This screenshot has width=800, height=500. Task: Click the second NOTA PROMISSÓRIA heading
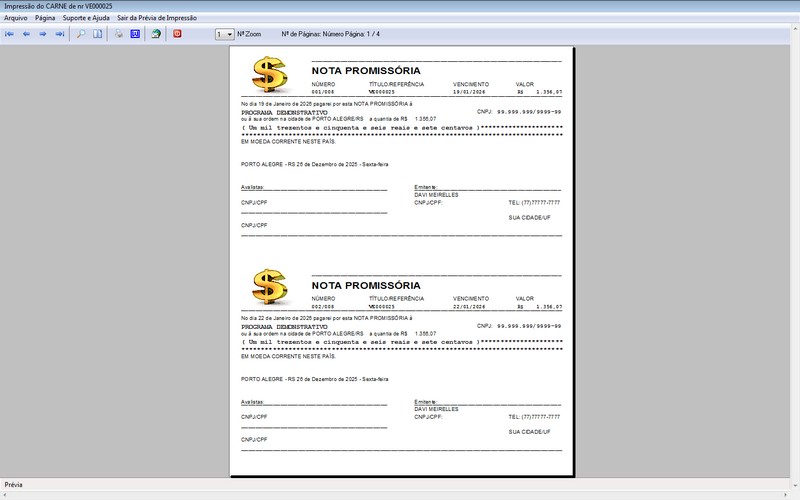(x=366, y=285)
